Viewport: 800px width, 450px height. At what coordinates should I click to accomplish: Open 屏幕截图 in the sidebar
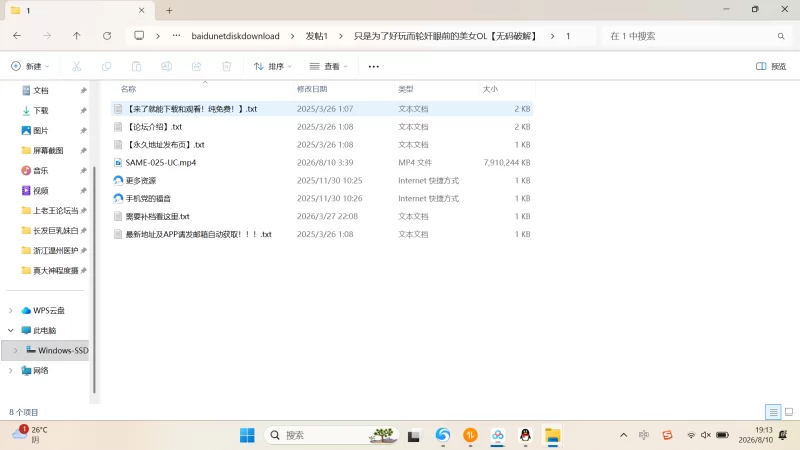[x=48, y=151]
